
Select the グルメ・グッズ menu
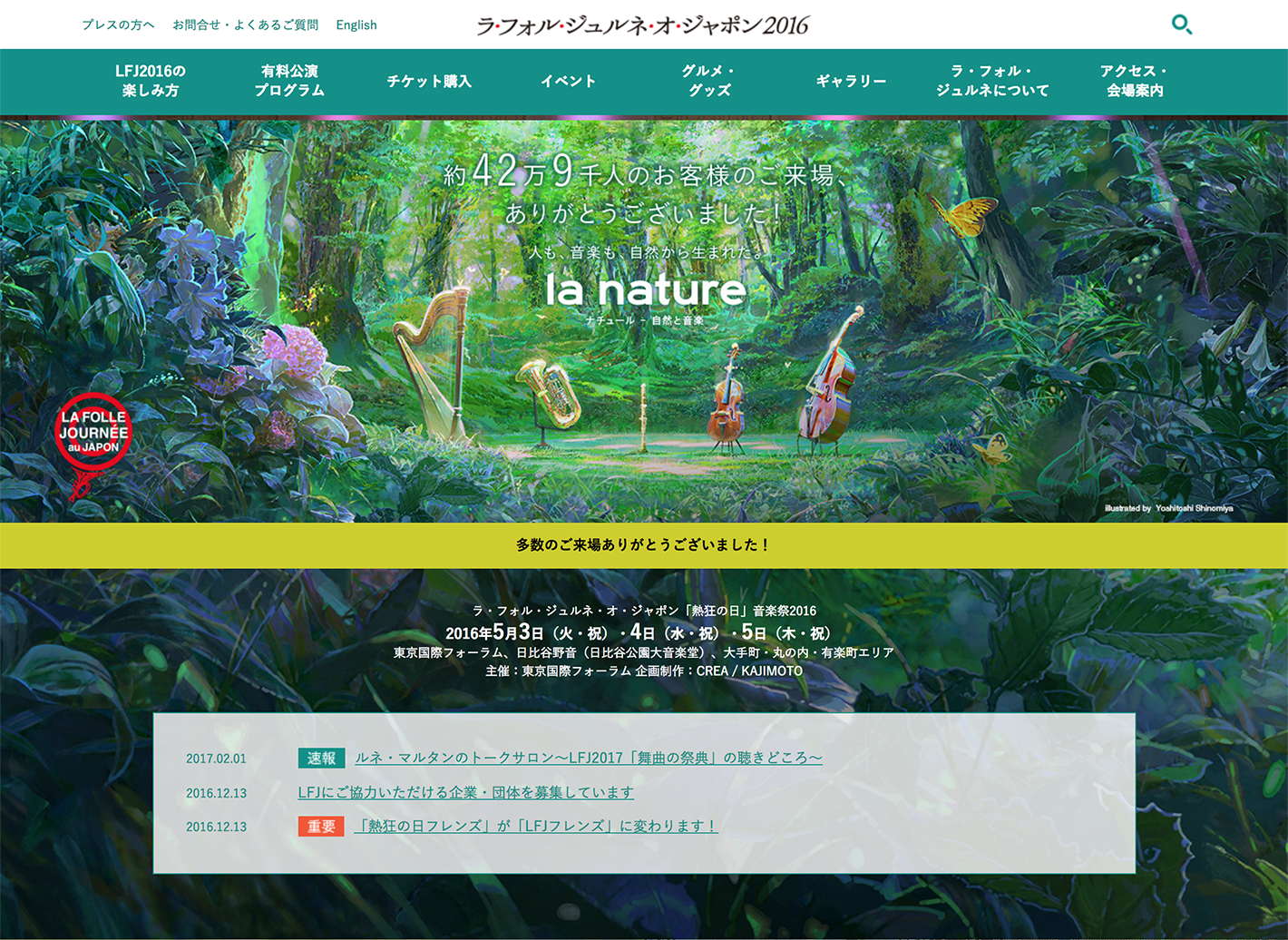point(709,81)
